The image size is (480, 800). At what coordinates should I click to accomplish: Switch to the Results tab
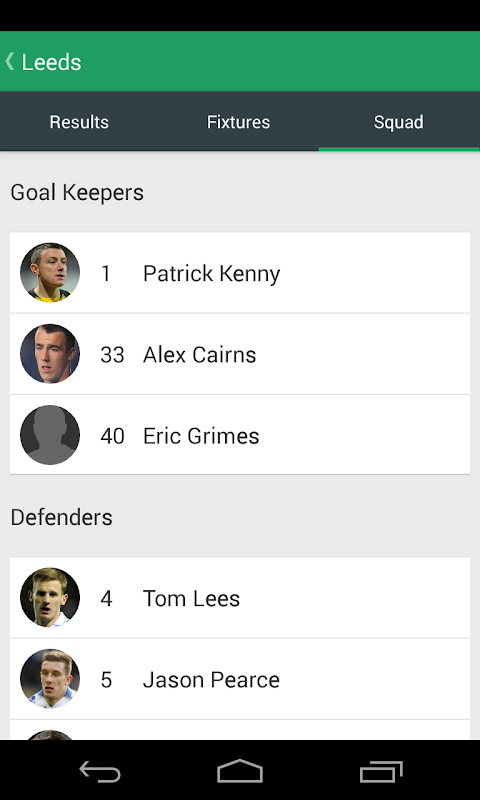point(79,122)
